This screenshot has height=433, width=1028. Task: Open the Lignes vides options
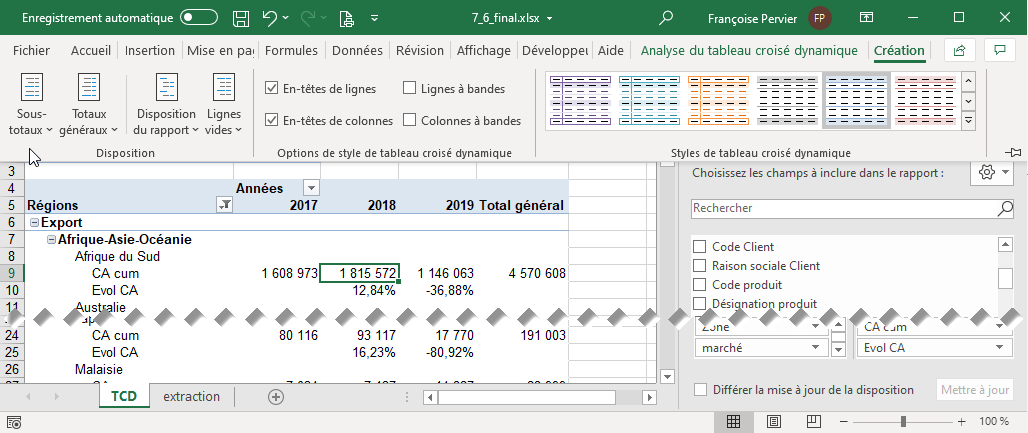coord(224,105)
